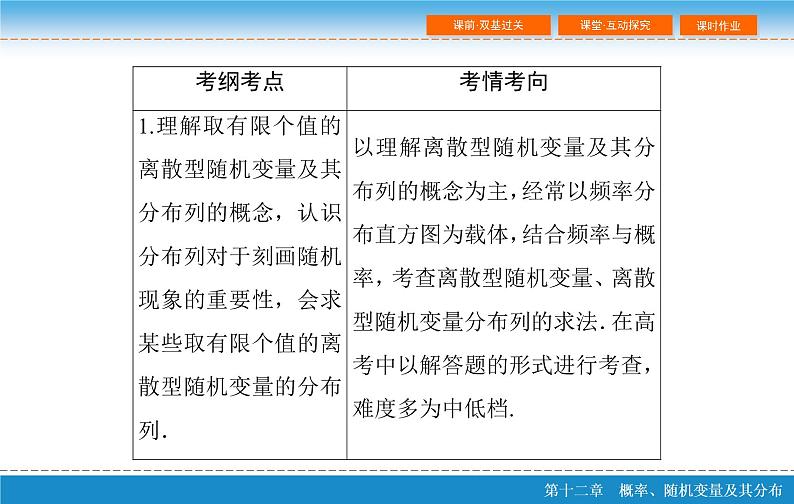
Task: Click the line '型随机变量分布列的求法.在高'
Action: (504, 322)
